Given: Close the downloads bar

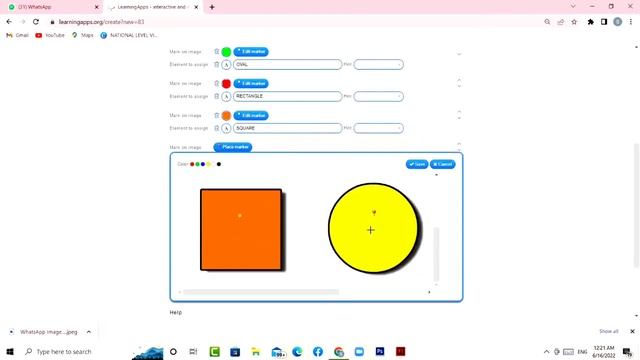Looking at the screenshot, I should [632, 331].
